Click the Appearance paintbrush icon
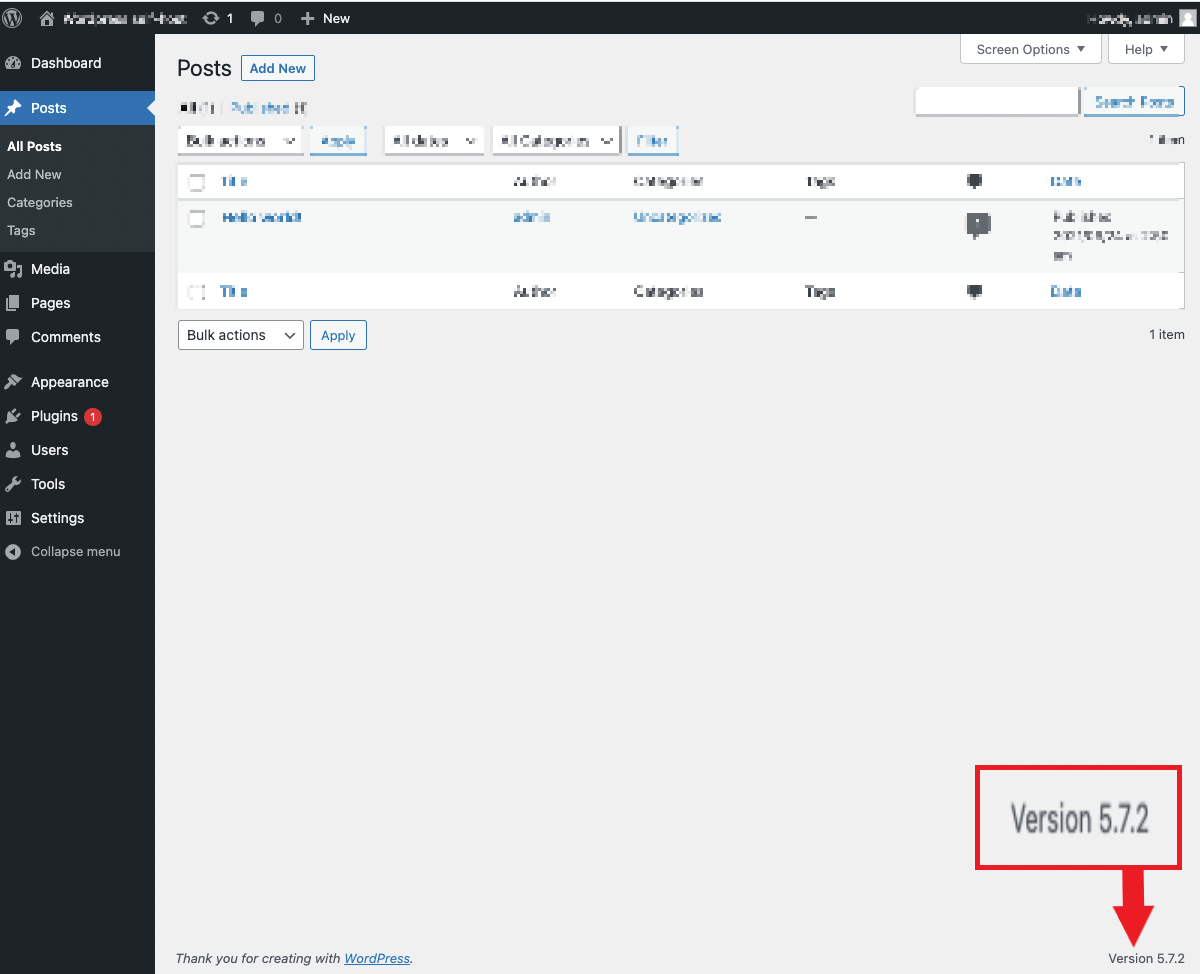The image size is (1200, 974). point(13,382)
